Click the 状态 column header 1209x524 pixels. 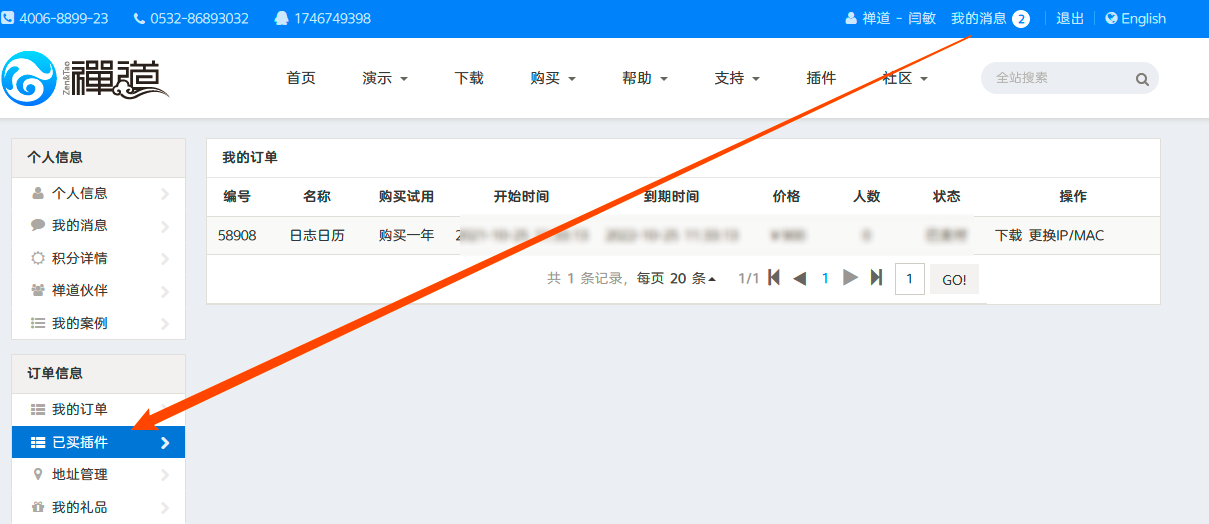point(946,197)
